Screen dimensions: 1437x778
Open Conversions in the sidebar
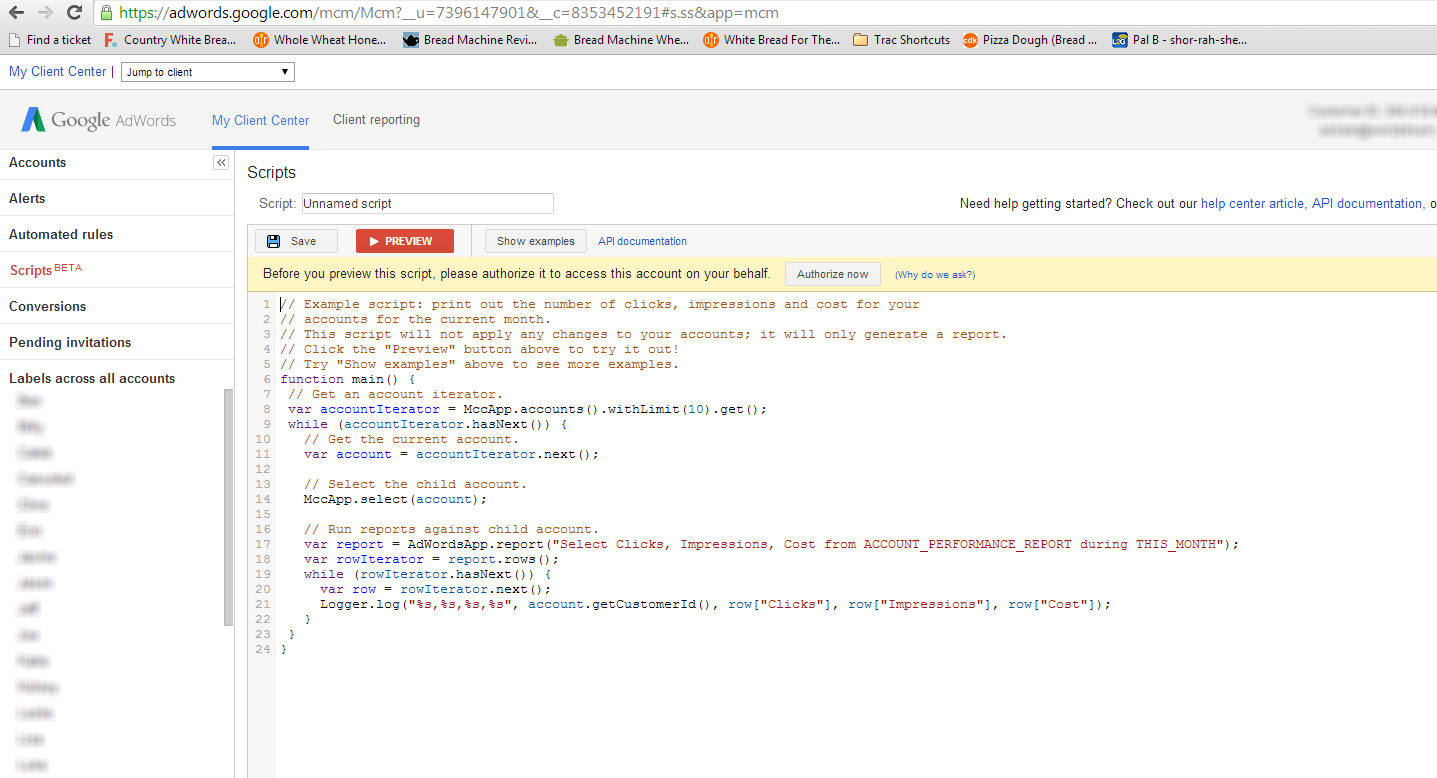47,306
